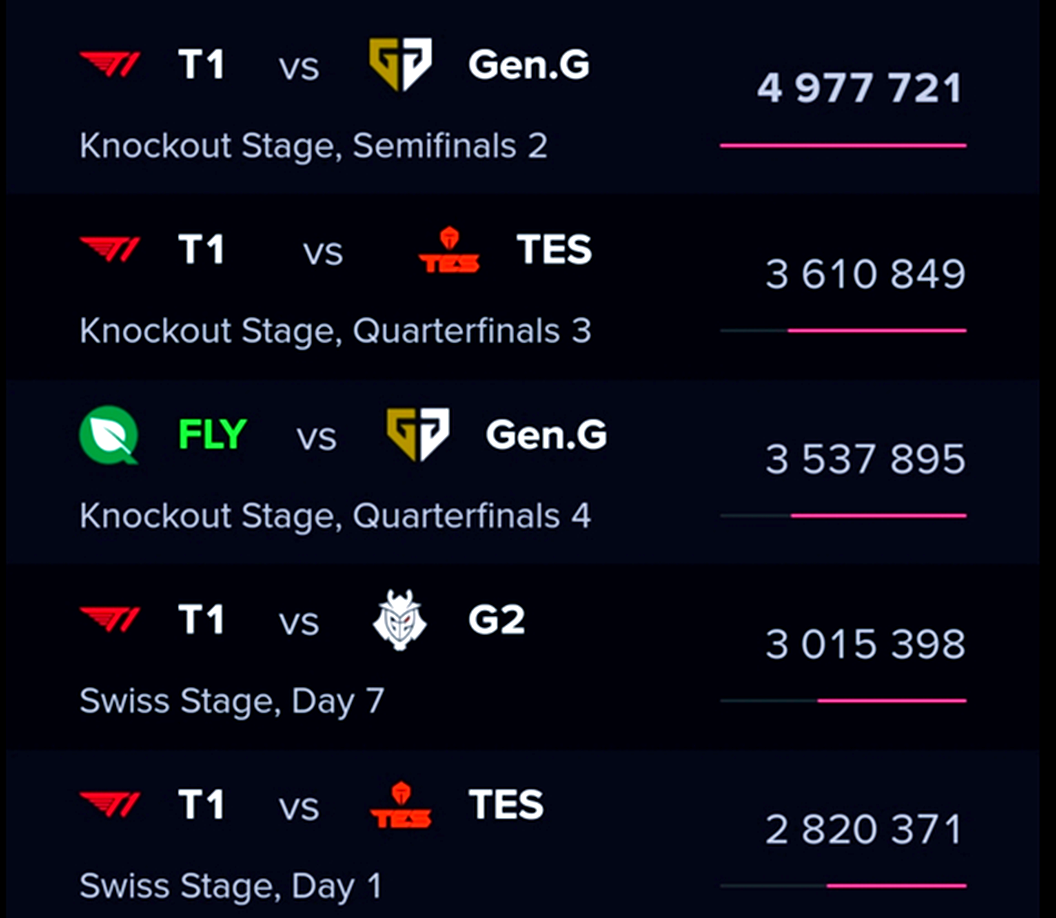Click the T1 logo in the Semifinals 2 row

coord(110,65)
